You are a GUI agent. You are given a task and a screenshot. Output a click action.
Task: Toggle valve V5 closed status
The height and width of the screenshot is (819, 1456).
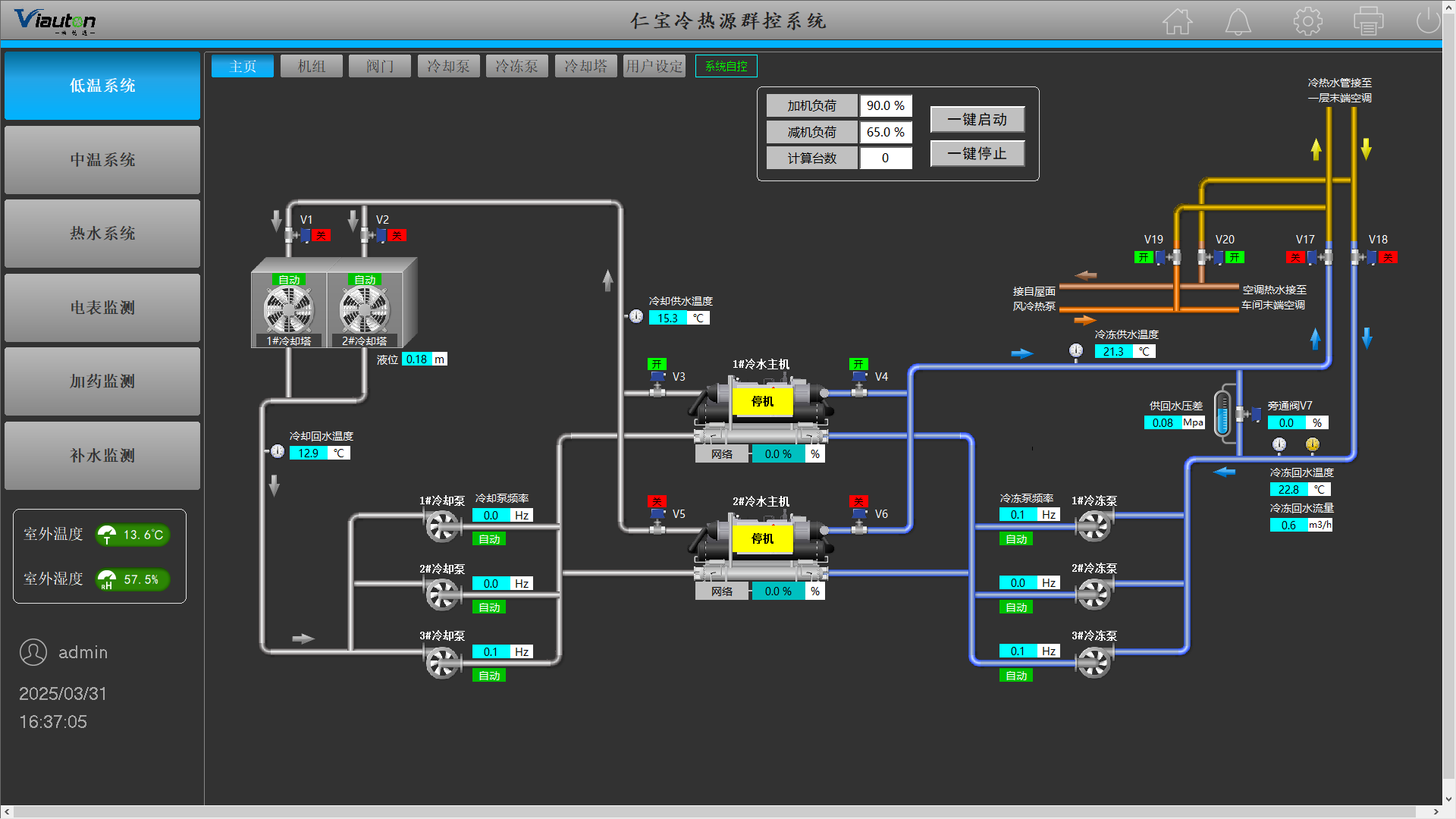pyautogui.click(x=657, y=501)
